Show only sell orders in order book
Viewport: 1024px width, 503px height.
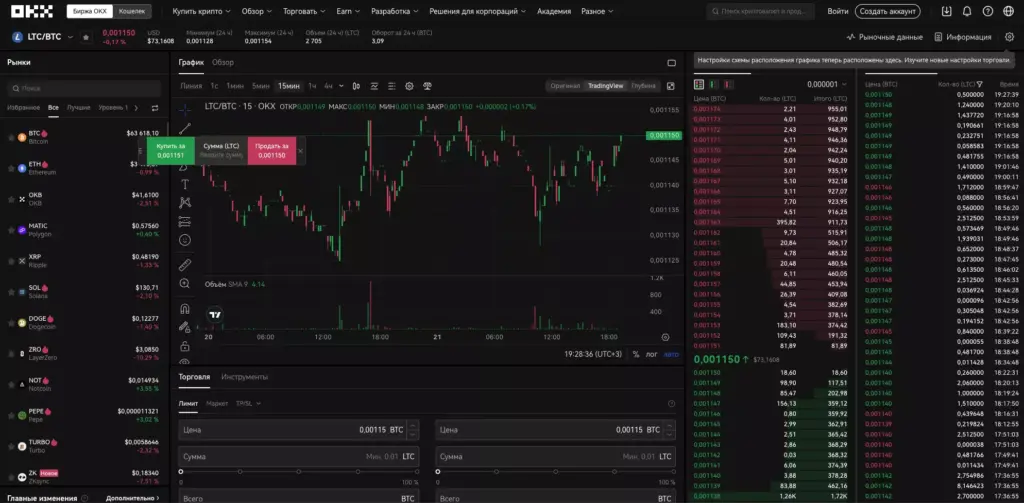728,84
